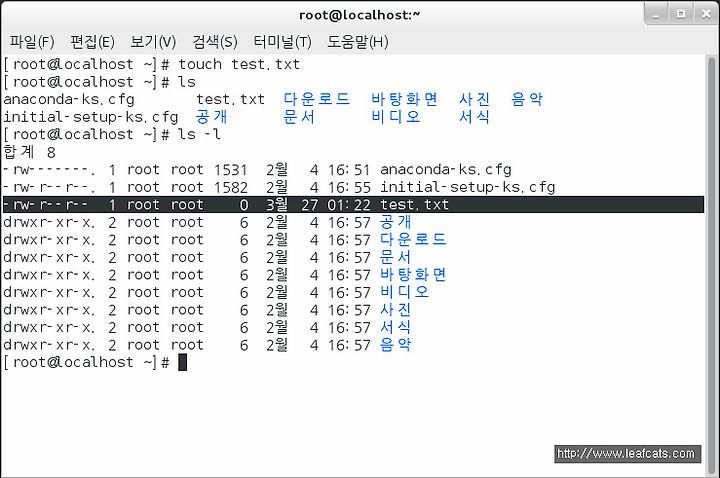Open the 검색(S) menu
The height and width of the screenshot is (478, 720).
(214, 42)
